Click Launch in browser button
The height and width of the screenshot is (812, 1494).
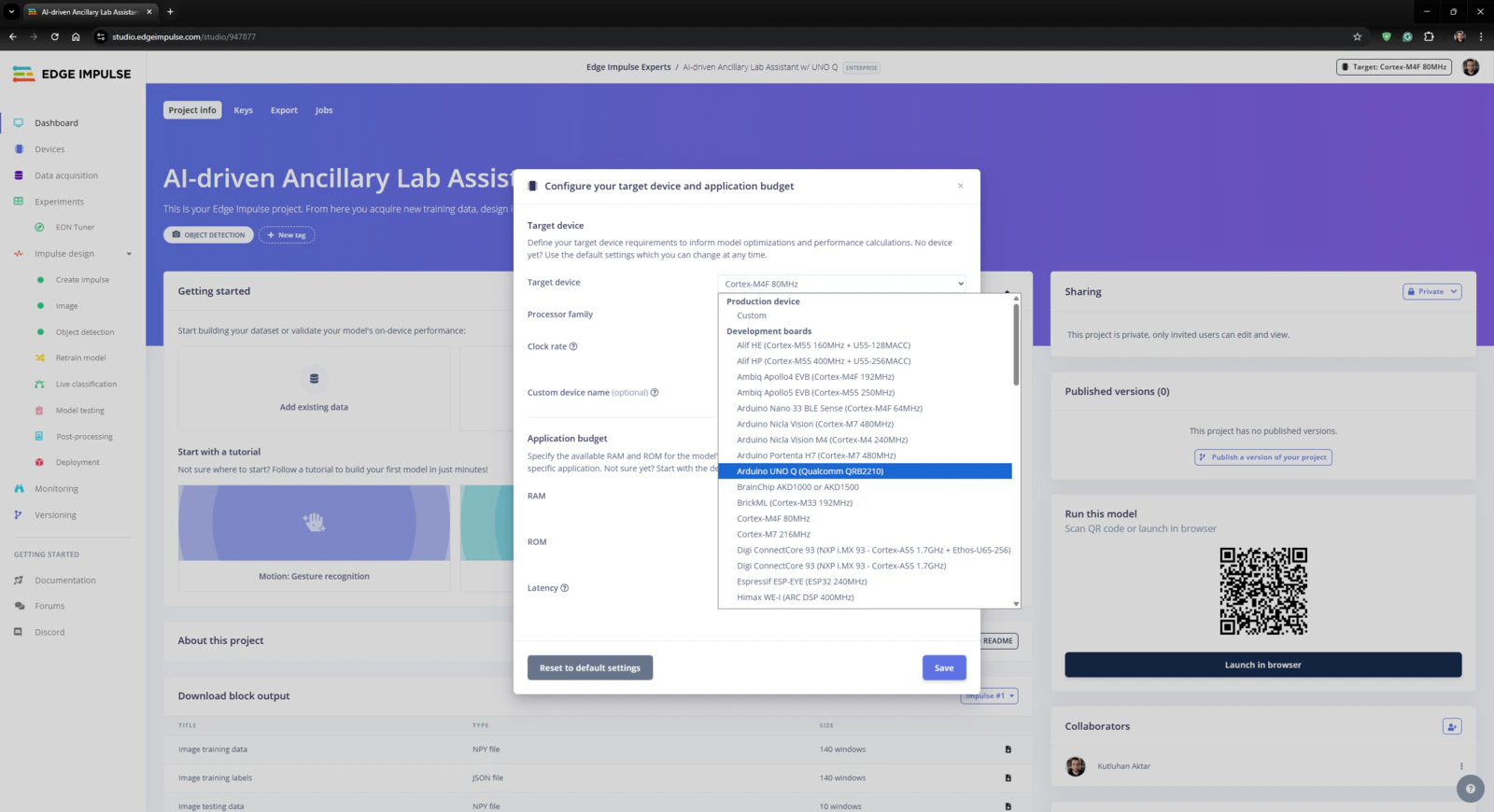click(x=1262, y=665)
